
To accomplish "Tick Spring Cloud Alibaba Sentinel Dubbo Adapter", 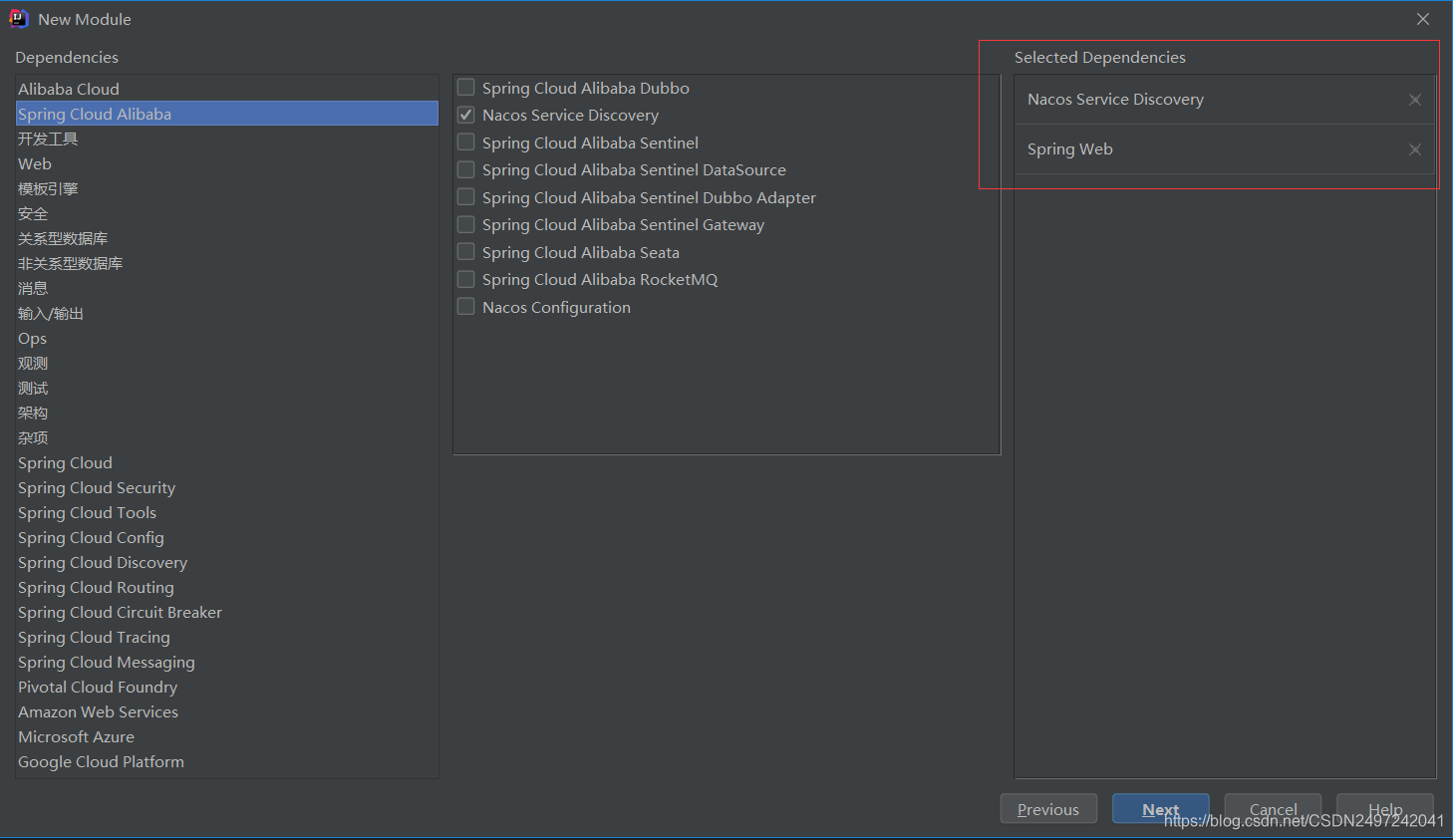I will coord(465,197).
